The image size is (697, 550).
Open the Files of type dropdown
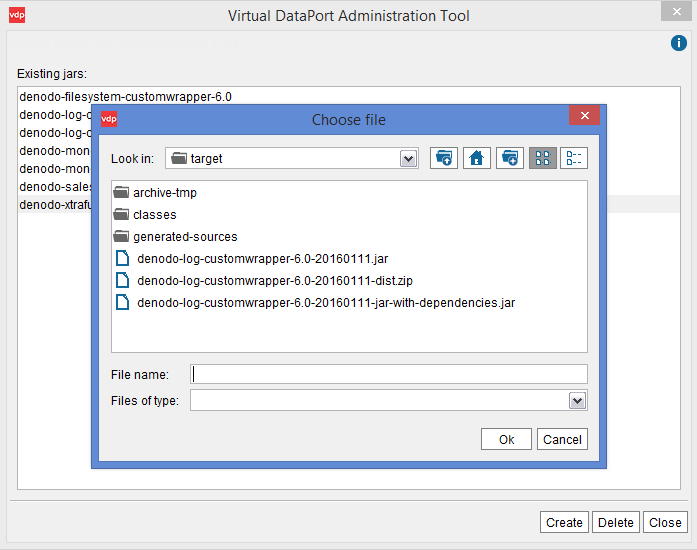[577, 401]
